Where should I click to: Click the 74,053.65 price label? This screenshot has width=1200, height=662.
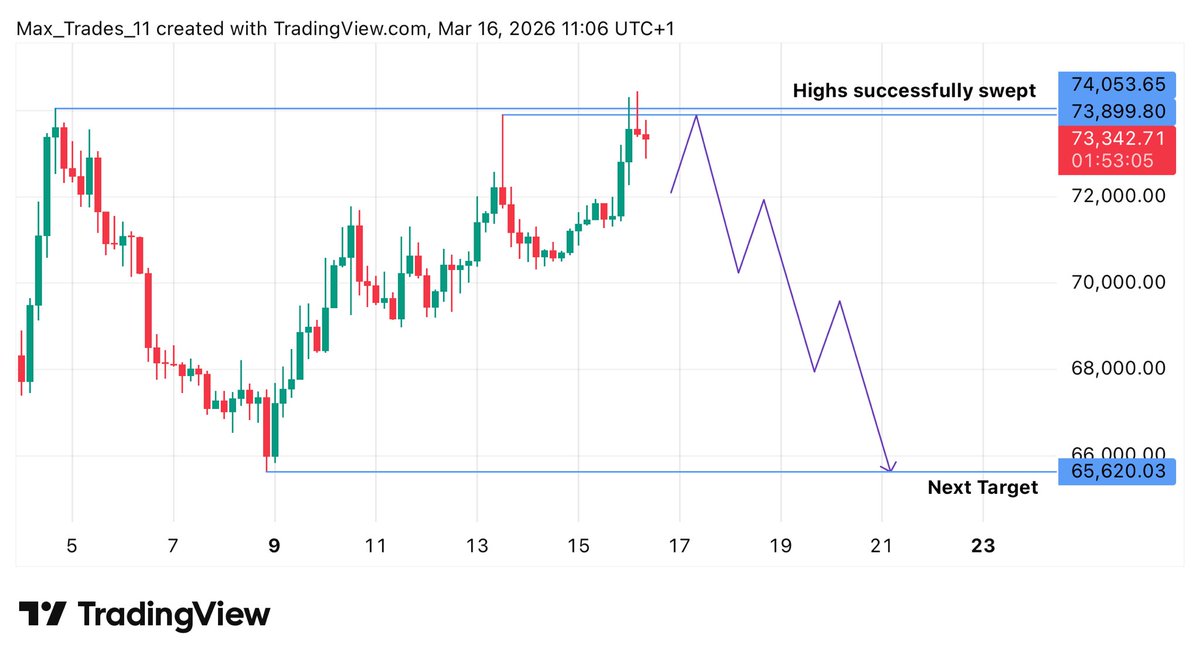[1116, 85]
